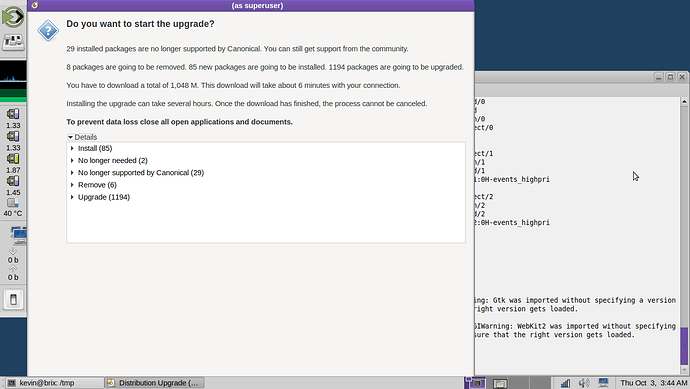This screenshot has height=389, width=690.
Task: Click the upgrade dialog title bar icon
Action: pyautogui.click(x=34, y=5)
